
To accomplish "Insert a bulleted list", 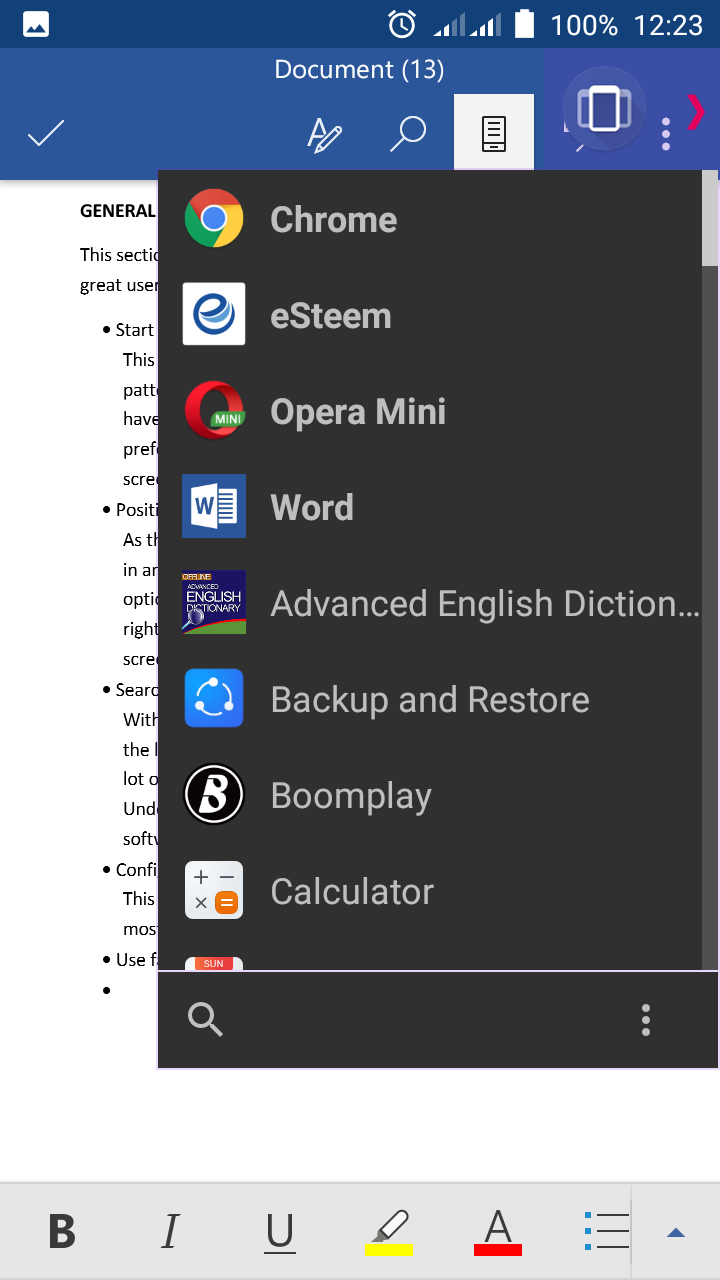I will [607, 1231].
